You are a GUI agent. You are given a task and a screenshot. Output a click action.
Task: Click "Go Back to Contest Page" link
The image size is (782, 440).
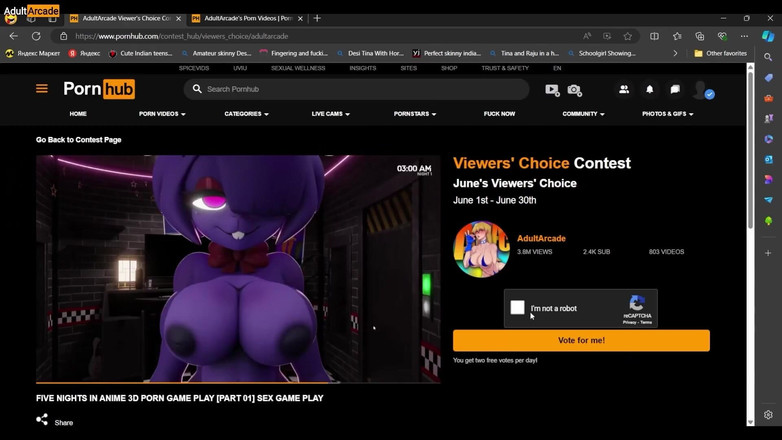(x=79, y=140)
